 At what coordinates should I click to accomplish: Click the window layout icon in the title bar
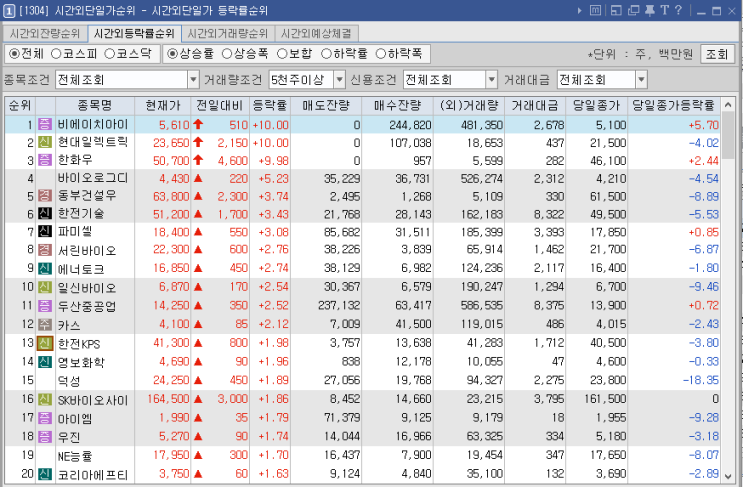pos(616,10)
